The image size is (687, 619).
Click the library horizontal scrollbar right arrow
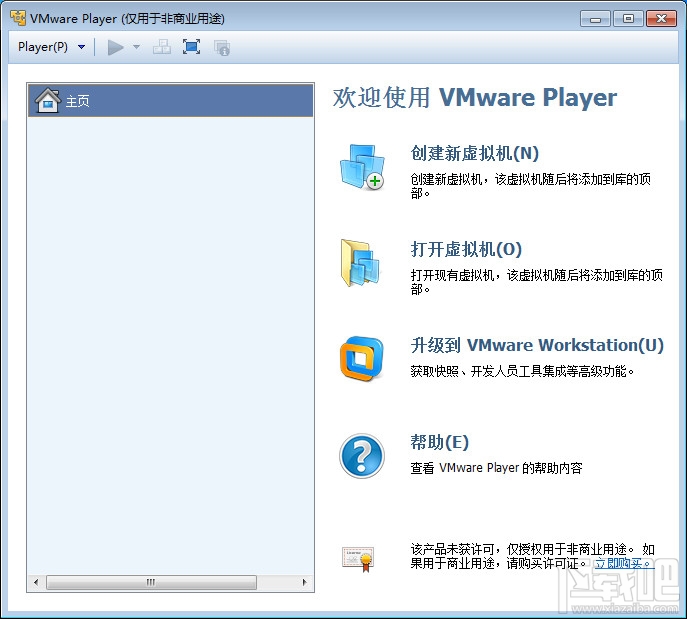(x=305, y=582)
